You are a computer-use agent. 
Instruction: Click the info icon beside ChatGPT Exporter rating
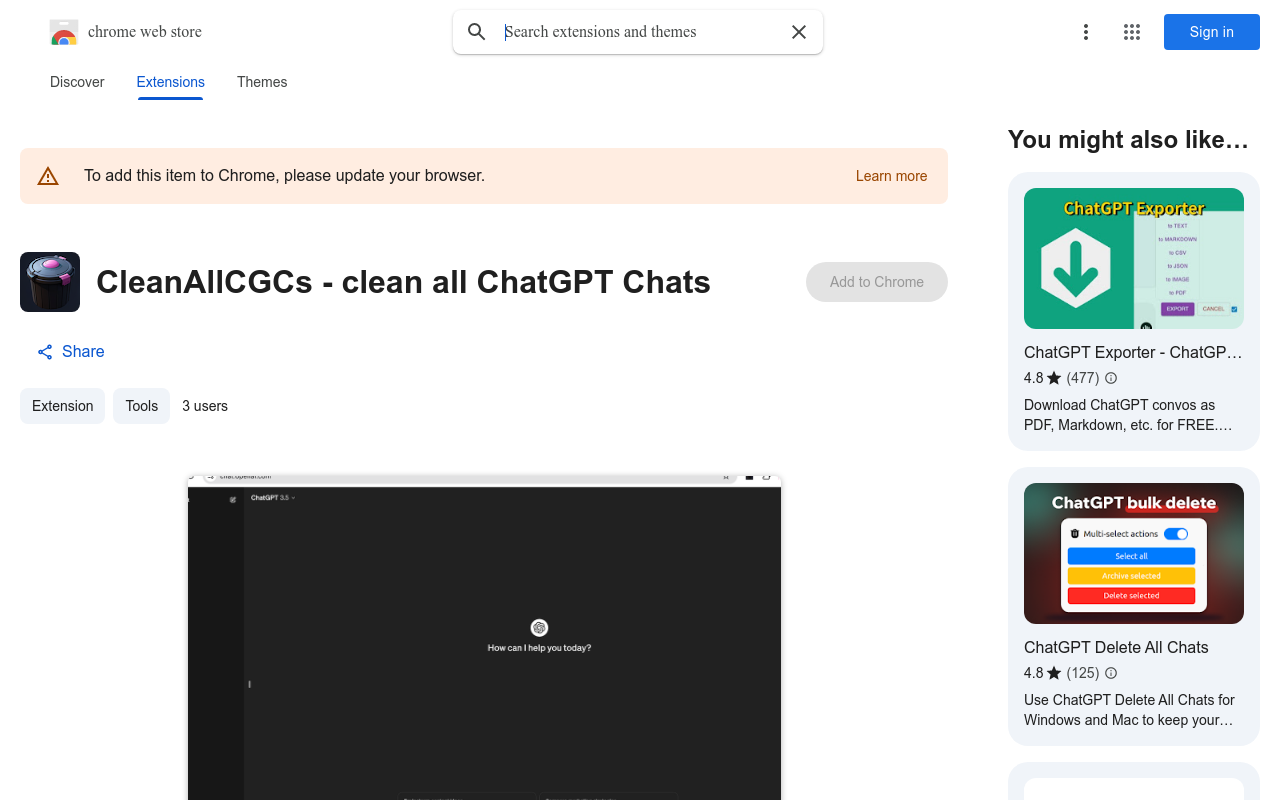1110,378
